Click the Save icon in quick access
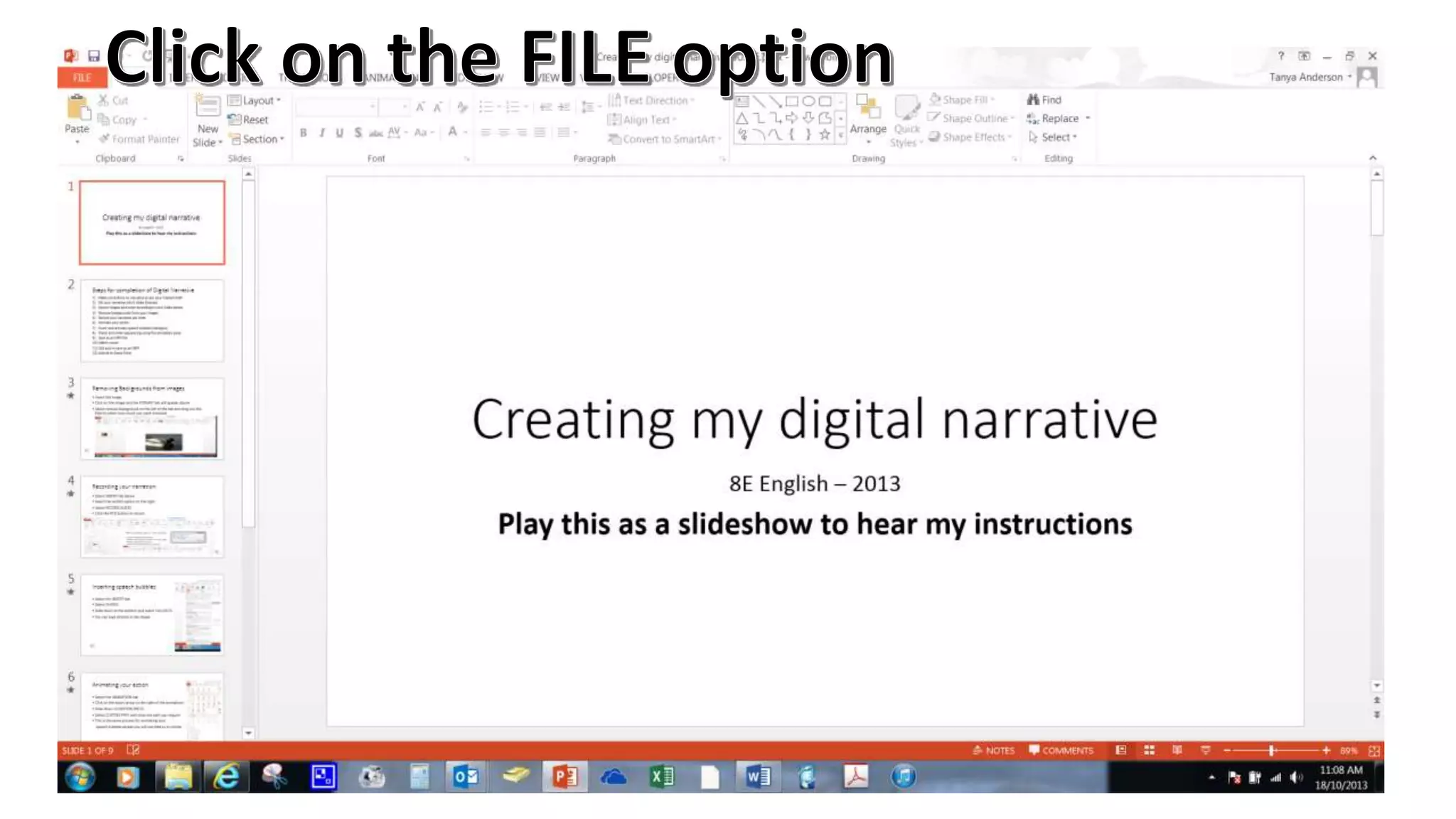This screenshot has width=1456, height=819. [x=94, y=56]
